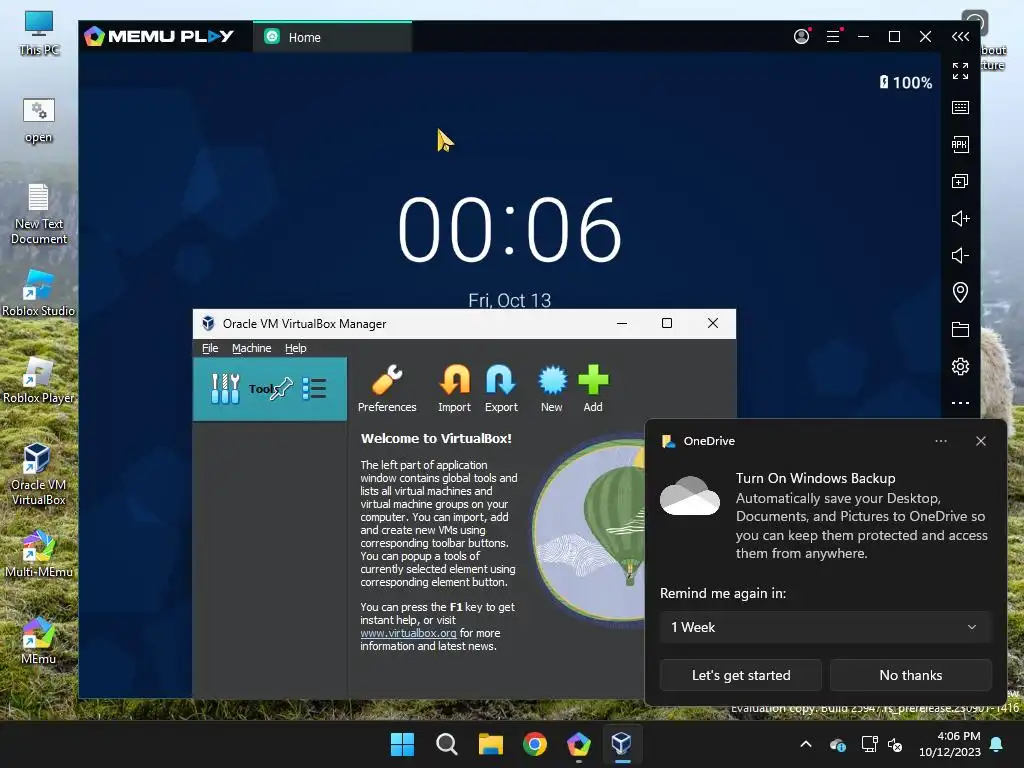Click the Let's get started button
This screenshot has height=768, width=1024.
(741, 675)
